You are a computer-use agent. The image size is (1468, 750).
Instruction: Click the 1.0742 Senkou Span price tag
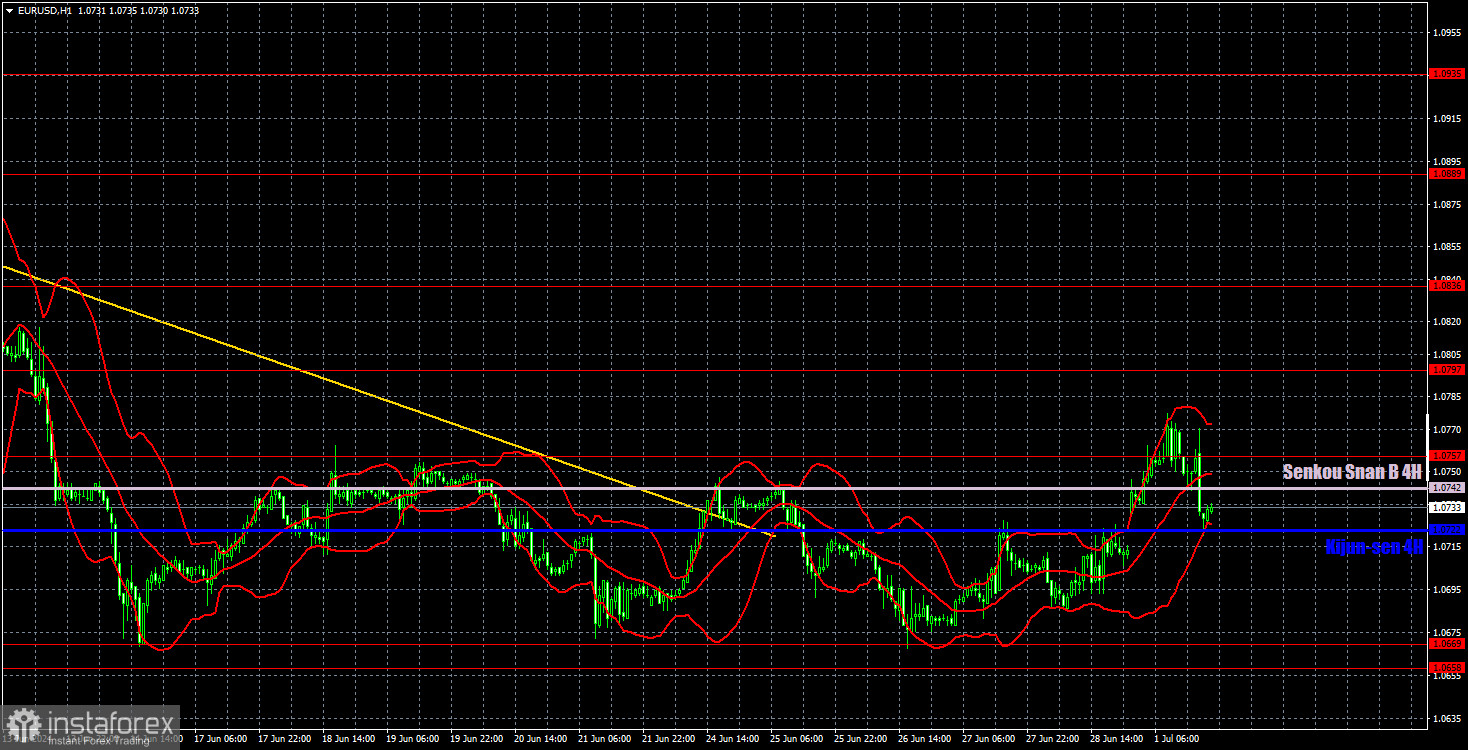pos(1447,487)
